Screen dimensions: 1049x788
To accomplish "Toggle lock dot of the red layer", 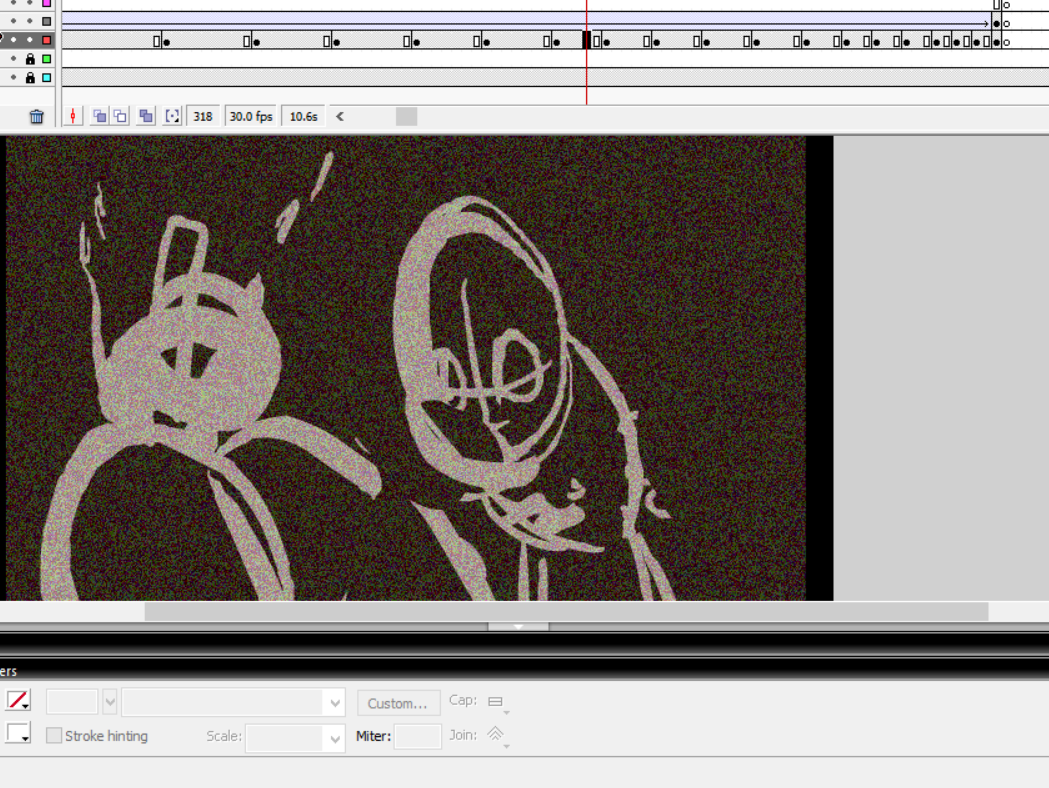I will (30, 40).
